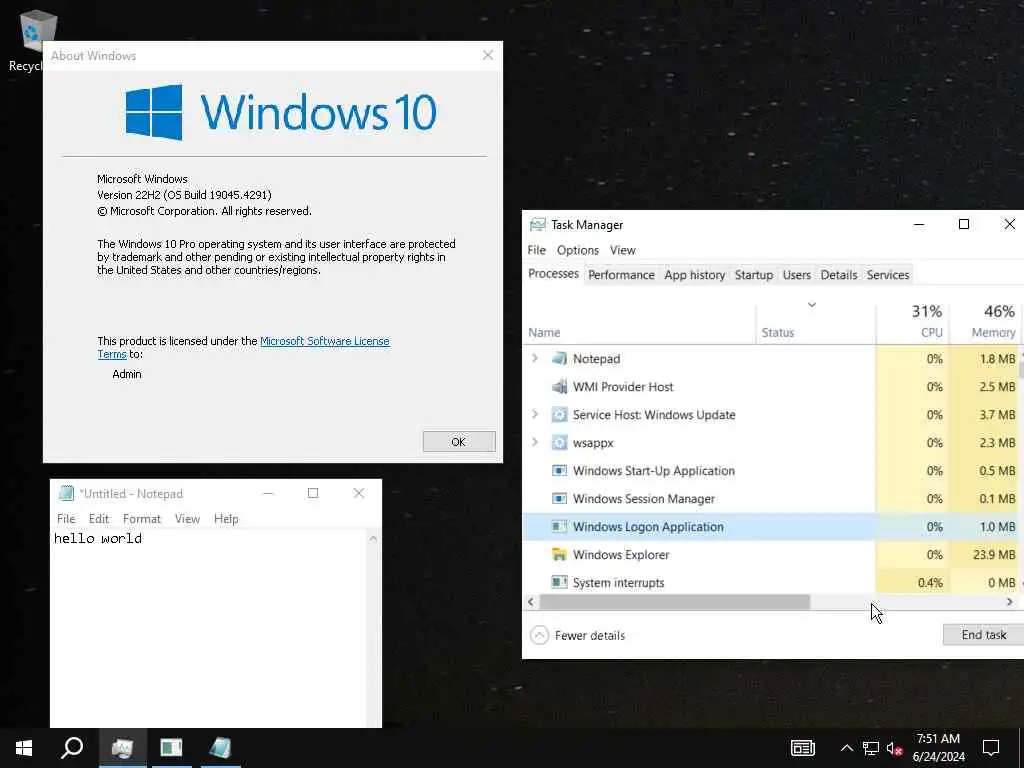
Task: Click the Notepad title bar icon
Action: point(66,493)
